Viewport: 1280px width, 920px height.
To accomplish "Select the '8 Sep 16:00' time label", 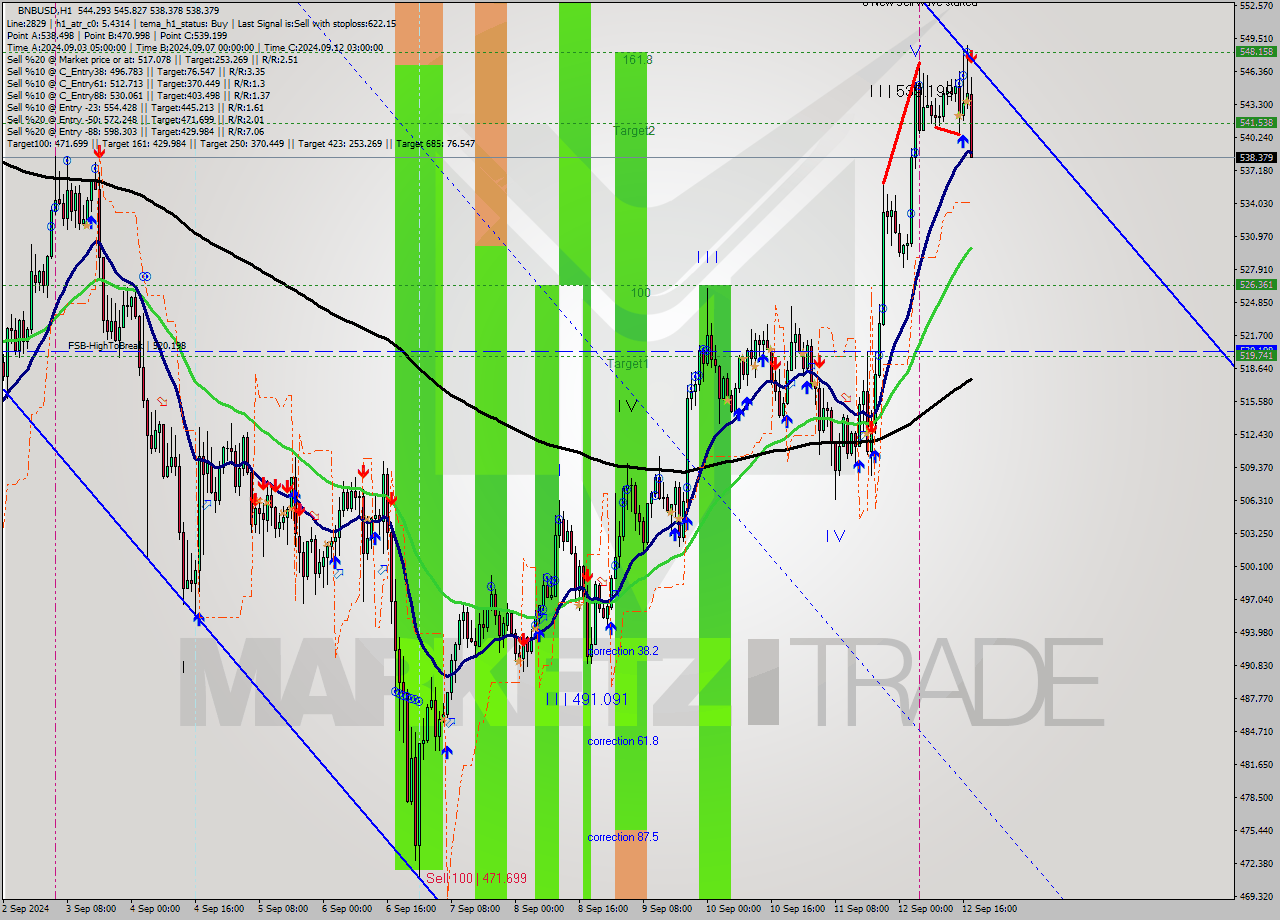I will pos(603,909).
